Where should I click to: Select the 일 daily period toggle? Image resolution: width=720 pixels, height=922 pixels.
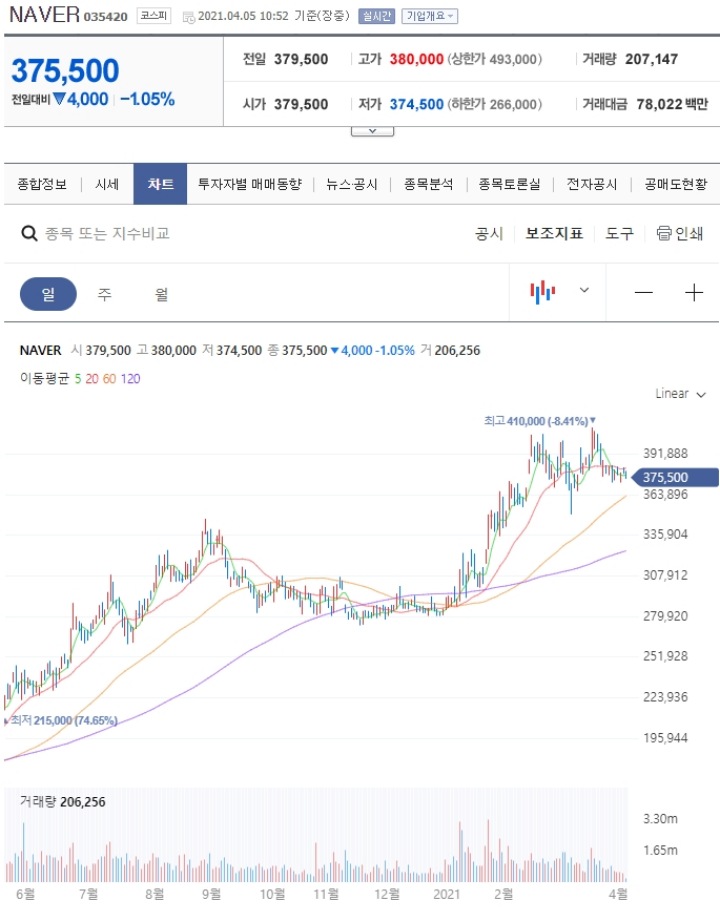[48, 293]
